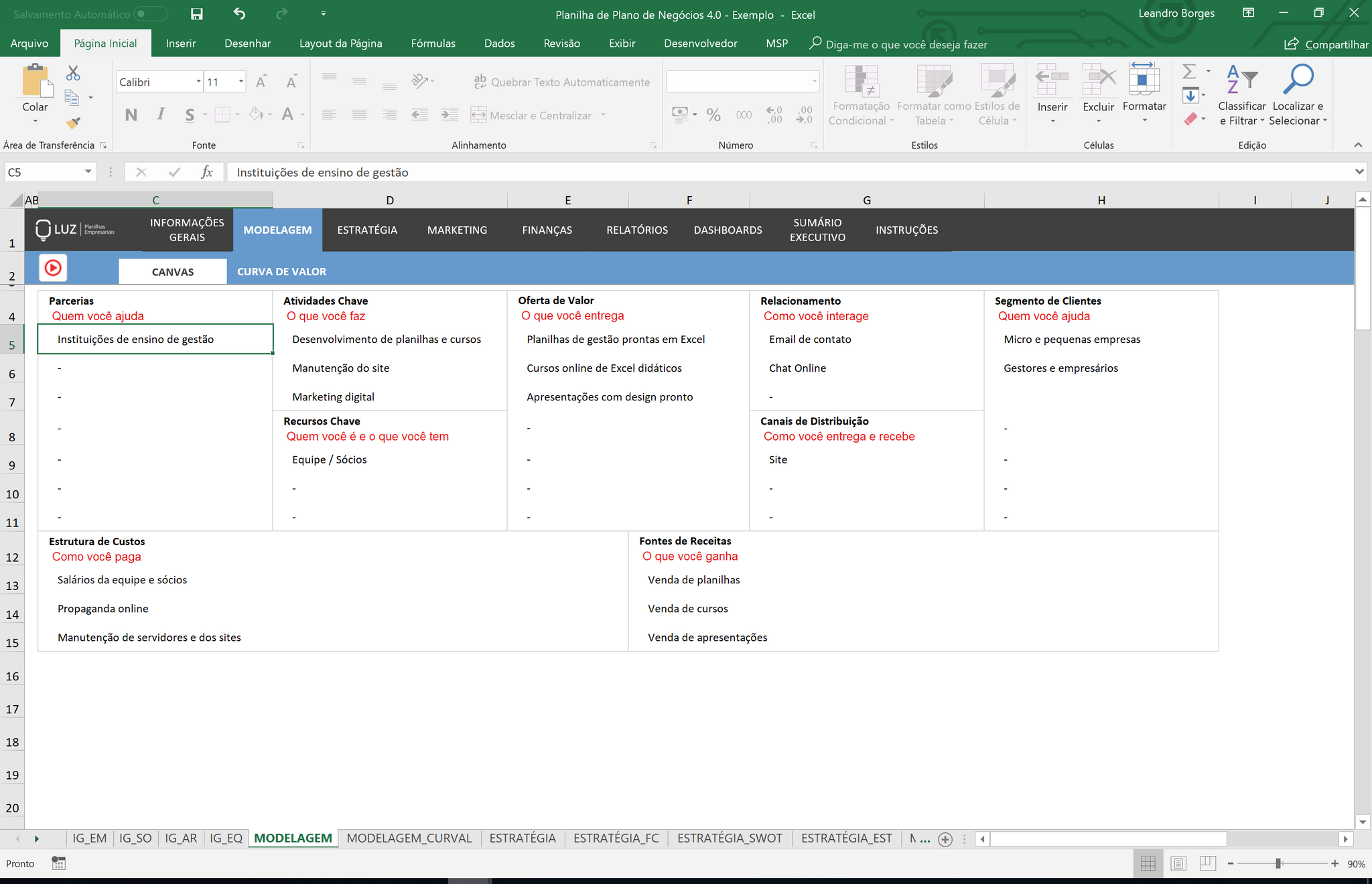Screen dimensions: 1372x884
Task: Toggle bold N formatting button
Action: coord(131,115)
